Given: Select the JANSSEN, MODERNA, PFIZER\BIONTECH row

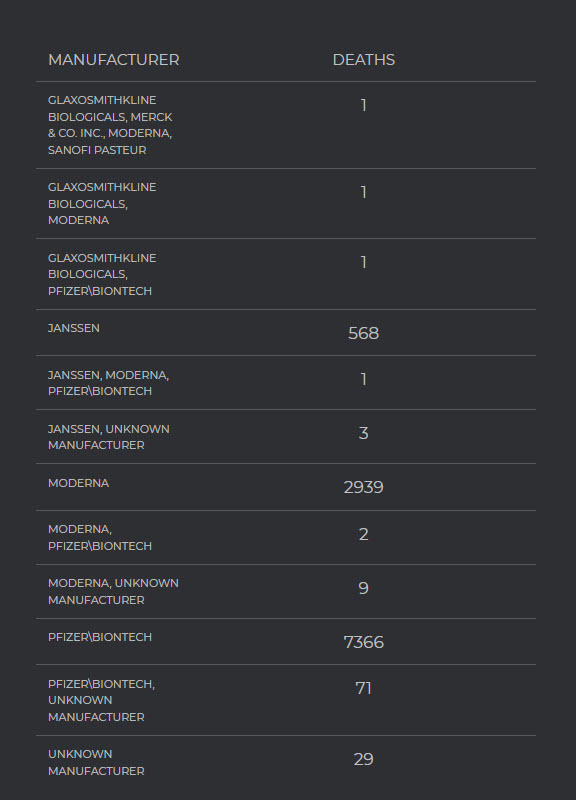Looking at the screenshot, I should tap(286, 383).
